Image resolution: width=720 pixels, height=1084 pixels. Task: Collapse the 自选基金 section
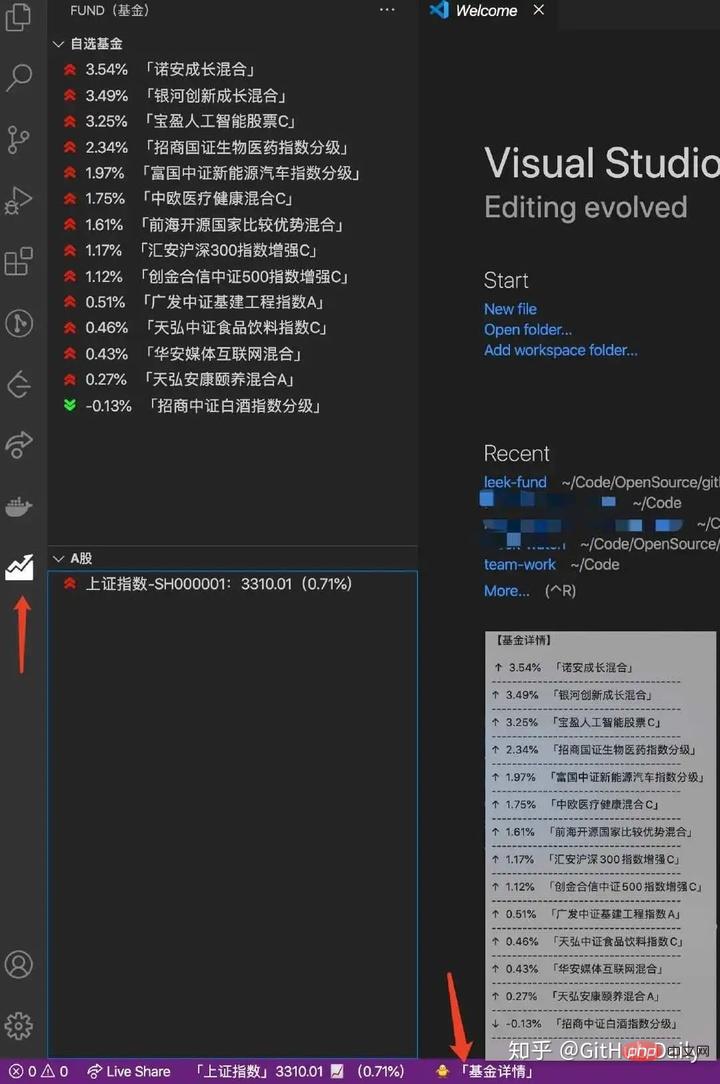tap(58, 44)
